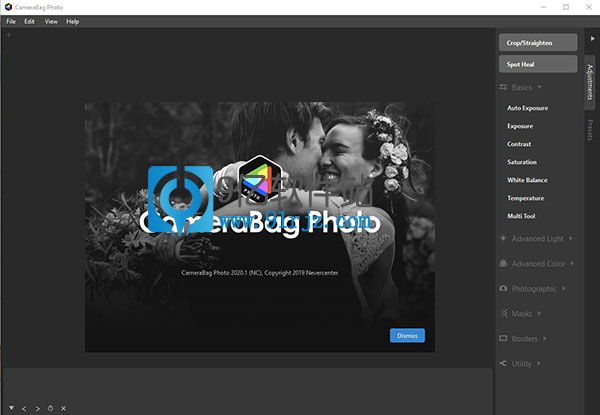The image size is (600, 415).
Task: Add the Auto Exposure adjustment
Action: [x=527, y=108]
